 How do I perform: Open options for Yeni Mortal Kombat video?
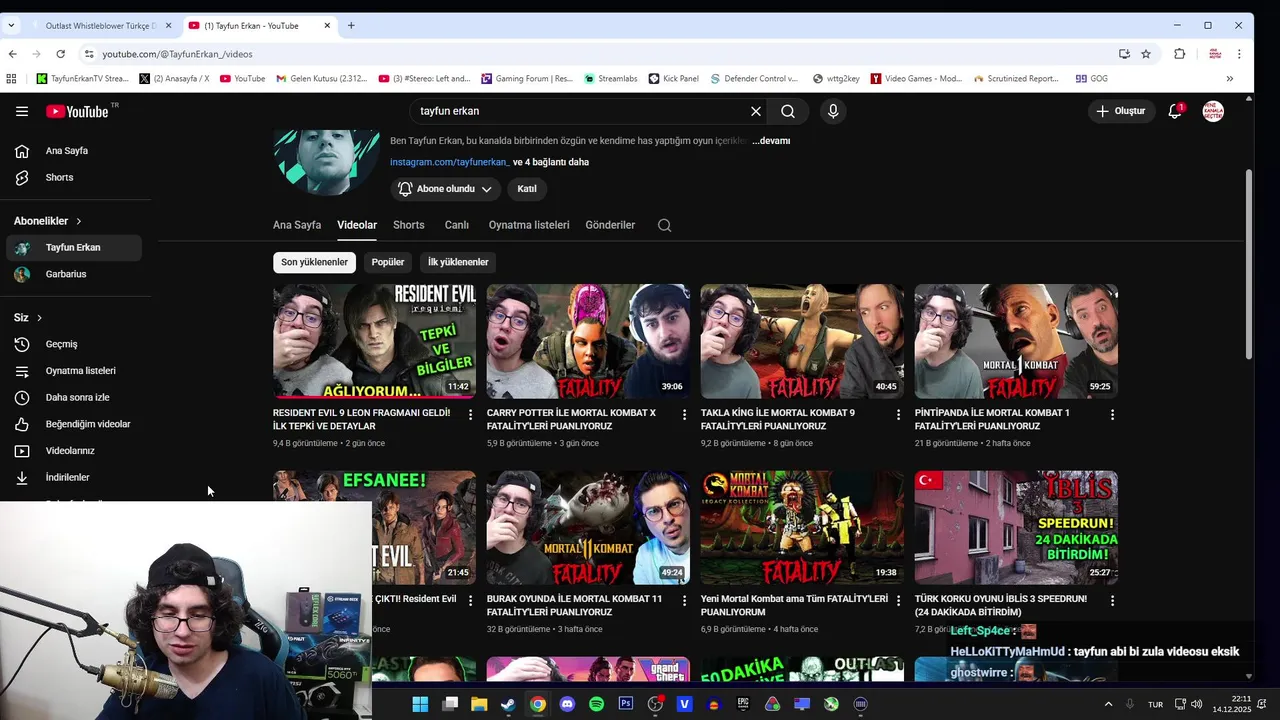898,600
